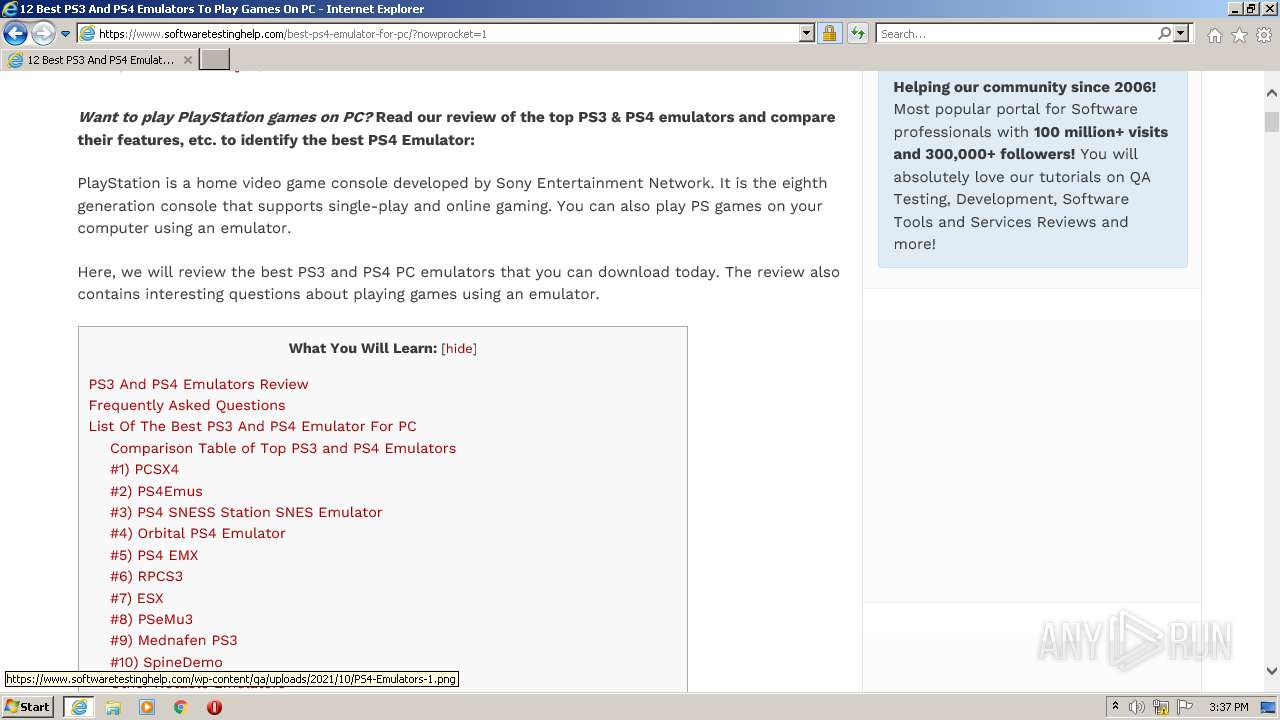Open the #7) ESX link

136,598
